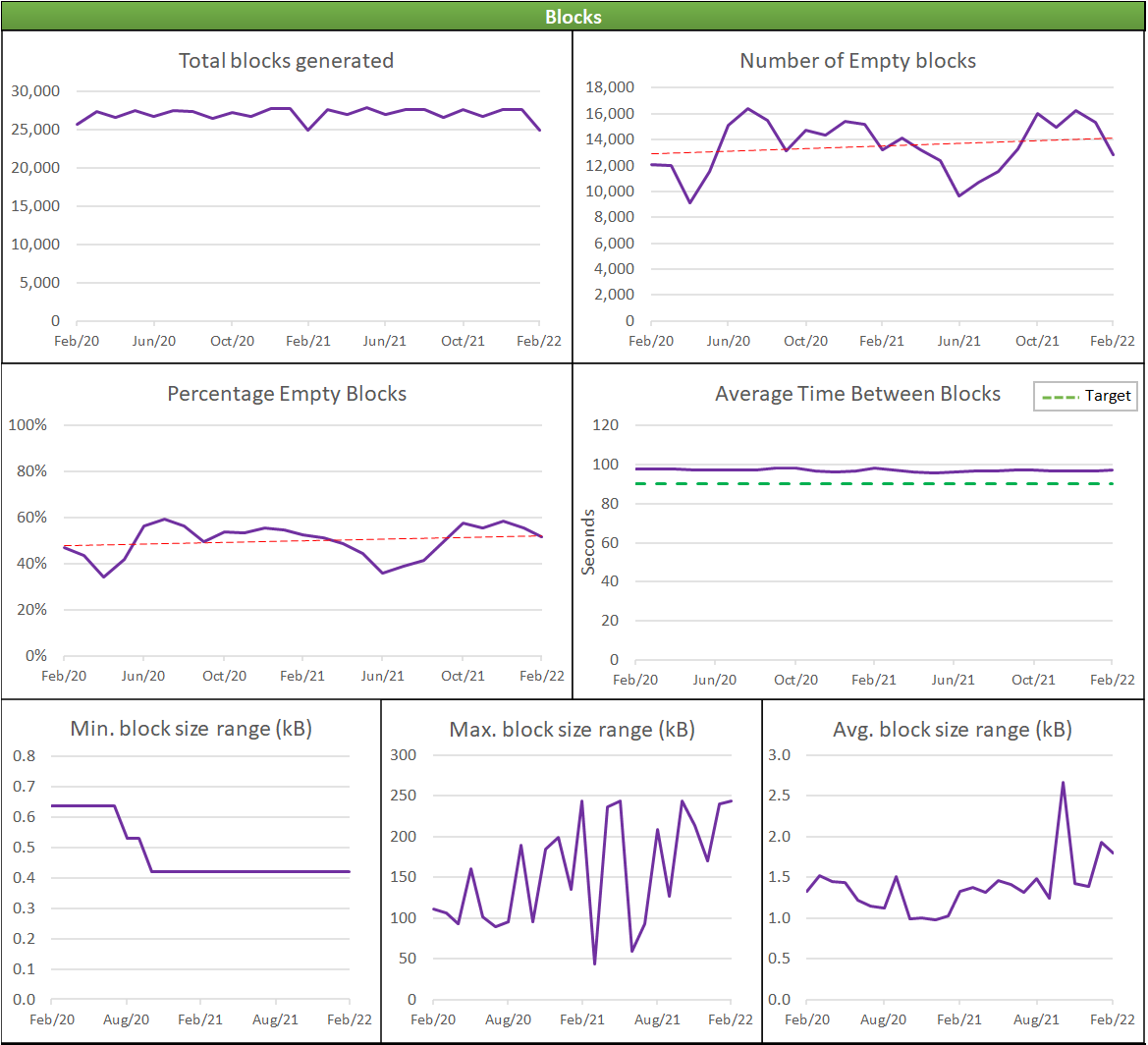Click Feb/21 label under Avg. block size chart
Screen dimensions: 1148x1045
[x=959, y=1019]
